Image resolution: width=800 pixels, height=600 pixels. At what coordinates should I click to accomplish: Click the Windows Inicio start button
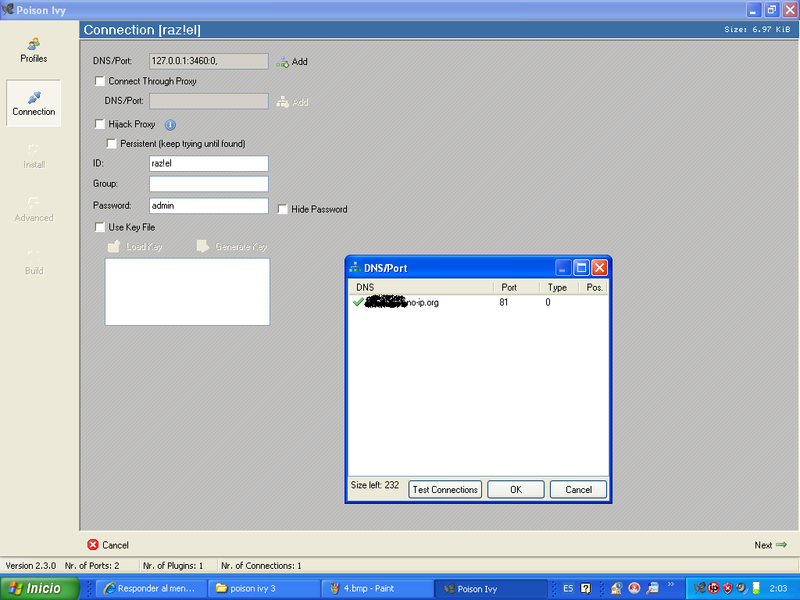(40, 588)
